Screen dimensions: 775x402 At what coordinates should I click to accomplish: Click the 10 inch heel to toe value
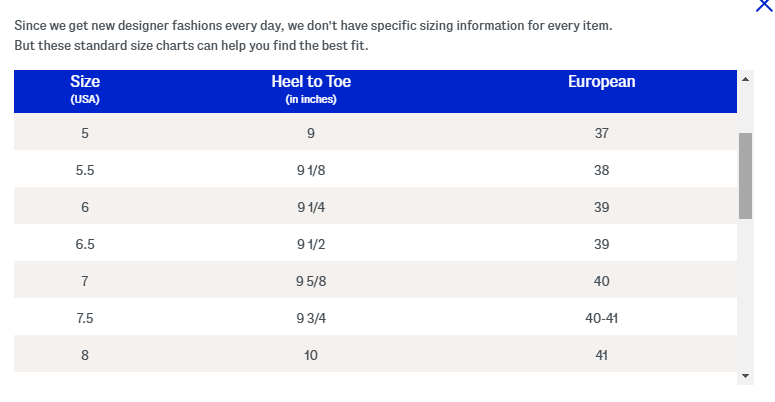coord(311,355)
